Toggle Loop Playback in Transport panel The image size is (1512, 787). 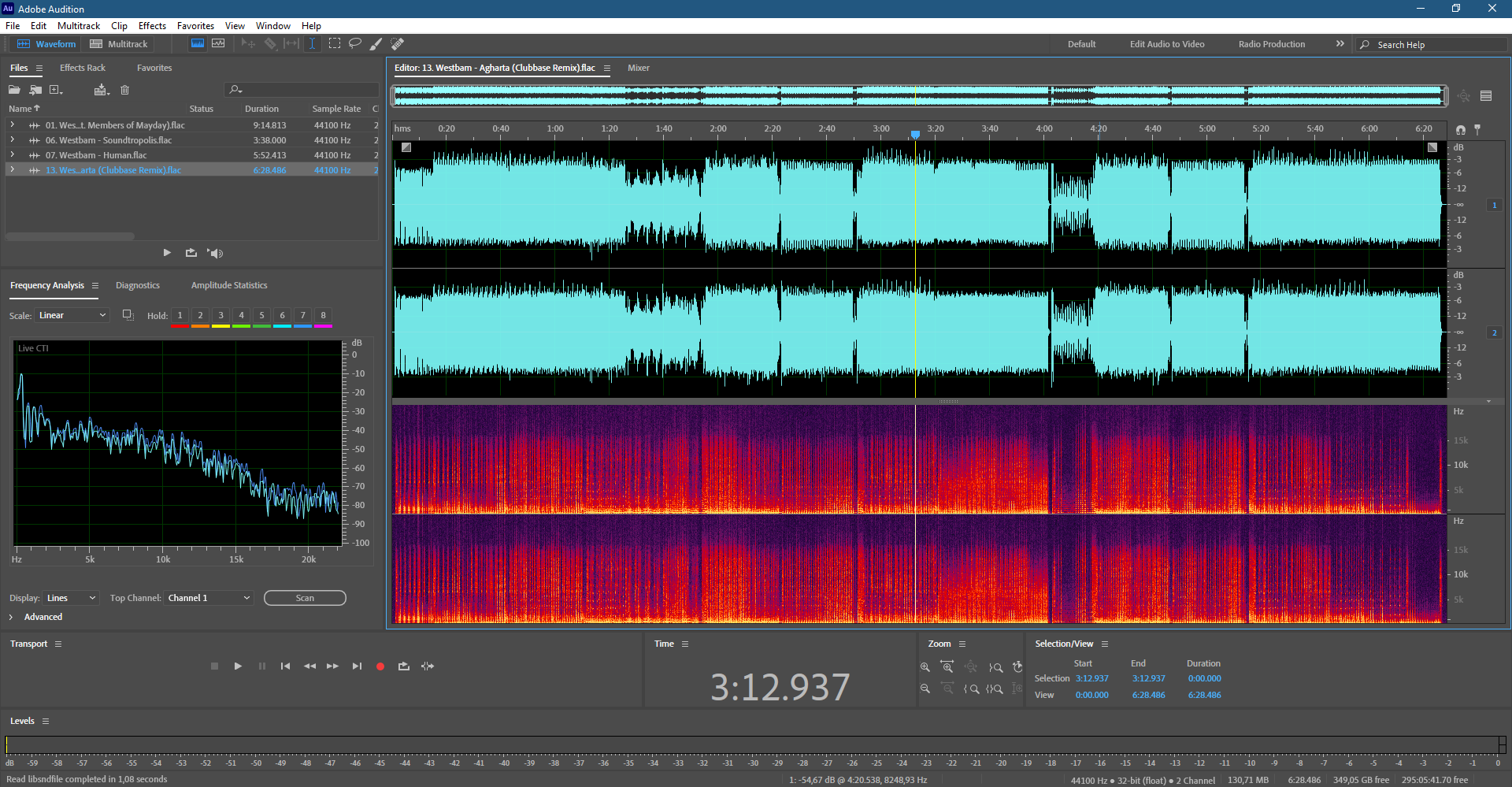(404, 666)
